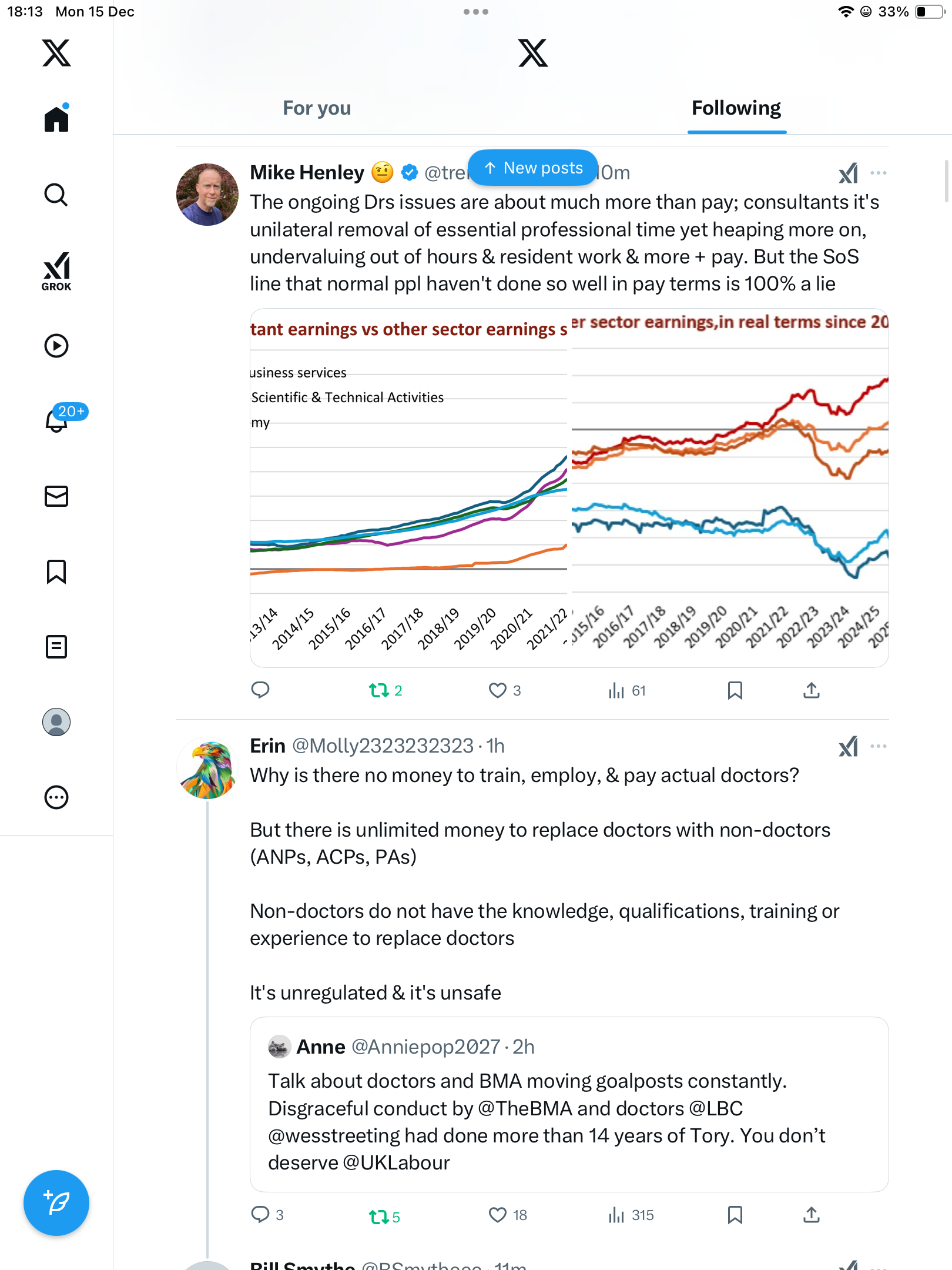
Task: Compose a new post
Action: [x=56, y=1203]
